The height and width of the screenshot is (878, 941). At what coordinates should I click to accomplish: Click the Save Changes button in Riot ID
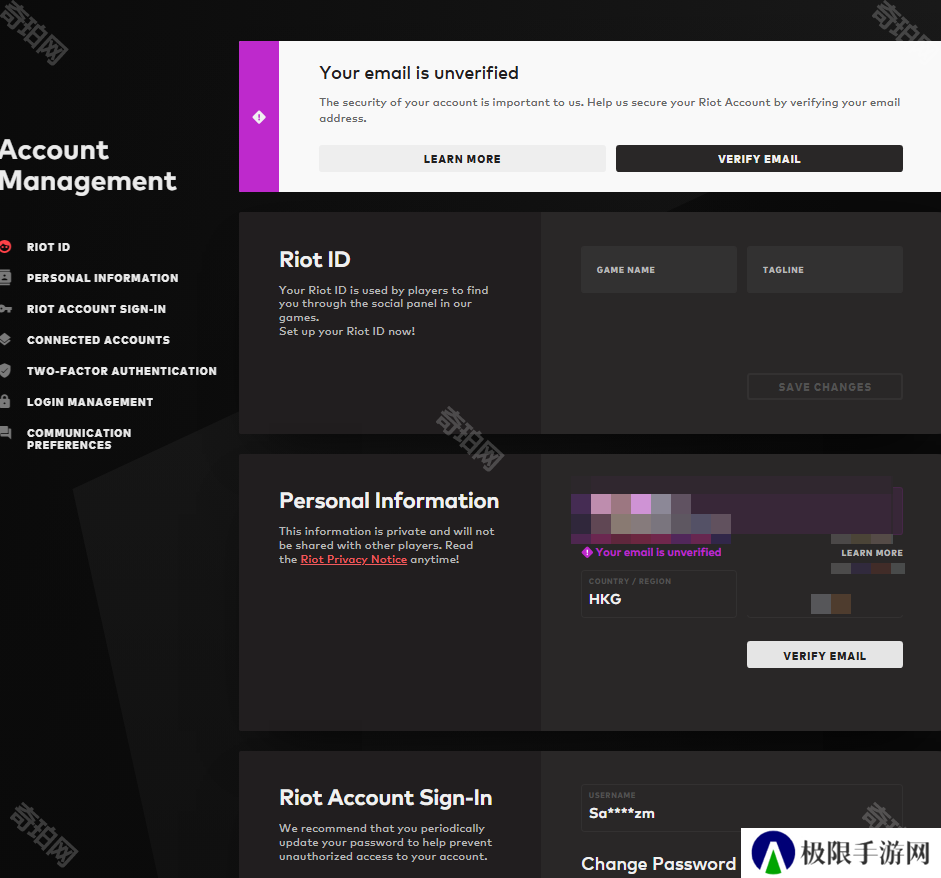pyautogui.click(x=825, y=387)
